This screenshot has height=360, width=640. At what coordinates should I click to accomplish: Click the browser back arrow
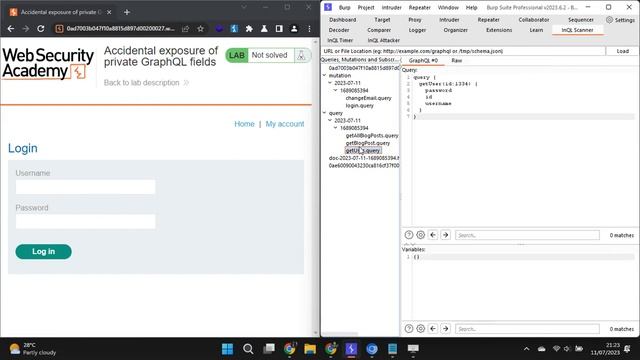point(11,29)
